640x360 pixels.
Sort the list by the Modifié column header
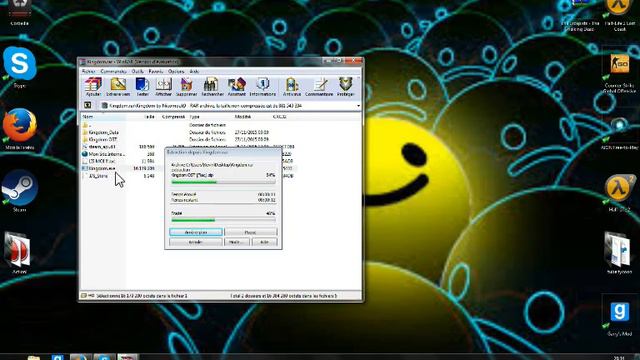click(x=251, y=117)
